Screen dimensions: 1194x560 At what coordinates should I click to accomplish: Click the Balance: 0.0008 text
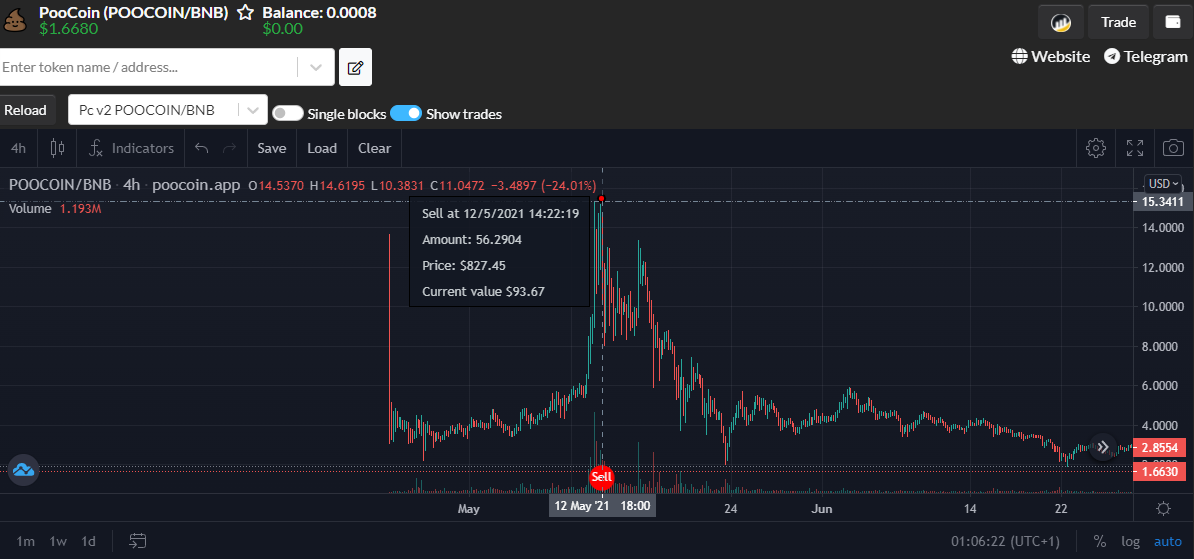click(x=319, y=13)
